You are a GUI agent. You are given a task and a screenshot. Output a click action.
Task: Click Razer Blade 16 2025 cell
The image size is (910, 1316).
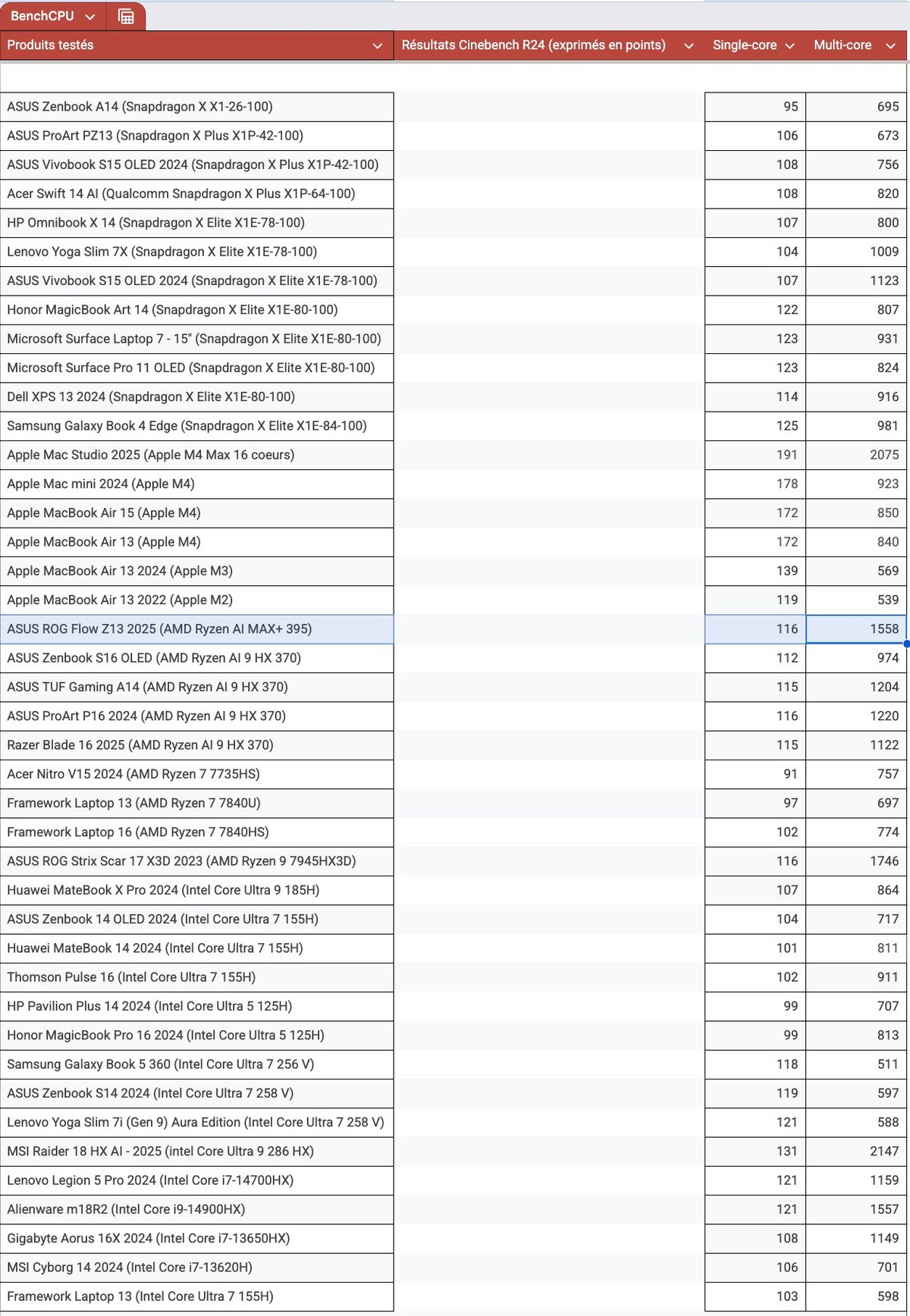click(x=197, y=745)
